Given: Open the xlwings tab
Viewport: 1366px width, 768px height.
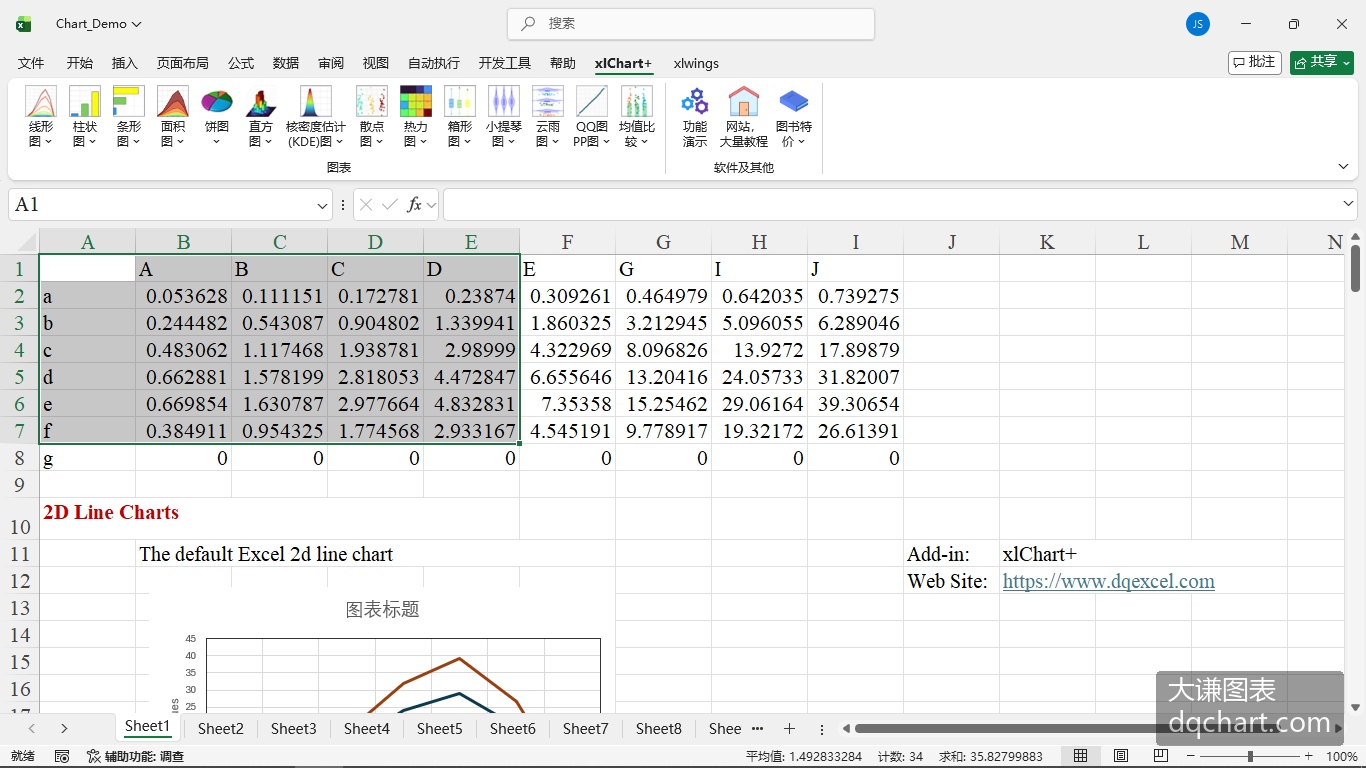Looking at the screenshot, I should click(696, 63).
